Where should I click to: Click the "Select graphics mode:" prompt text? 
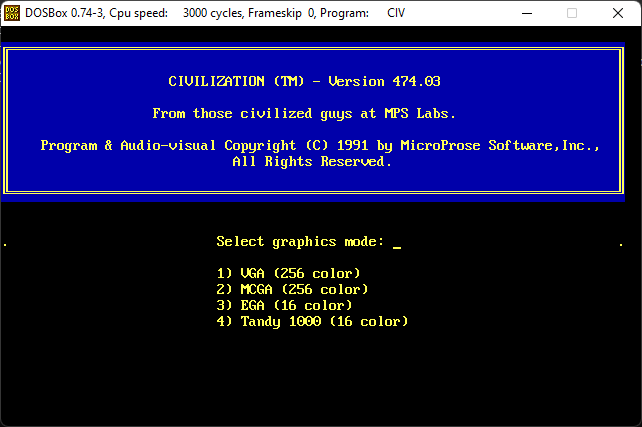(x=300, y=241)
